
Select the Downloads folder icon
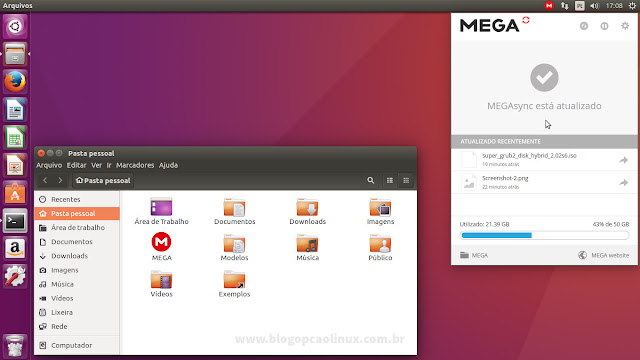coord(307,211)
